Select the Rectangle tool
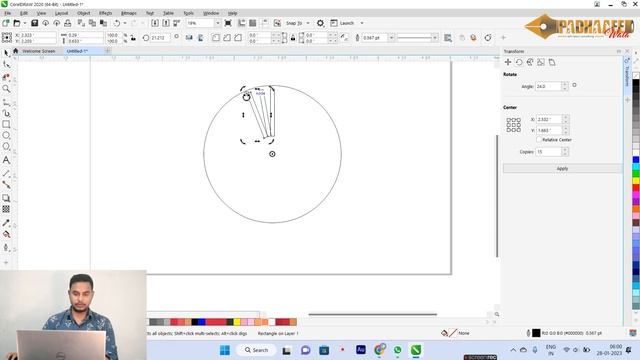The width and height of the screenshot is (640, 360). point(6,124)
